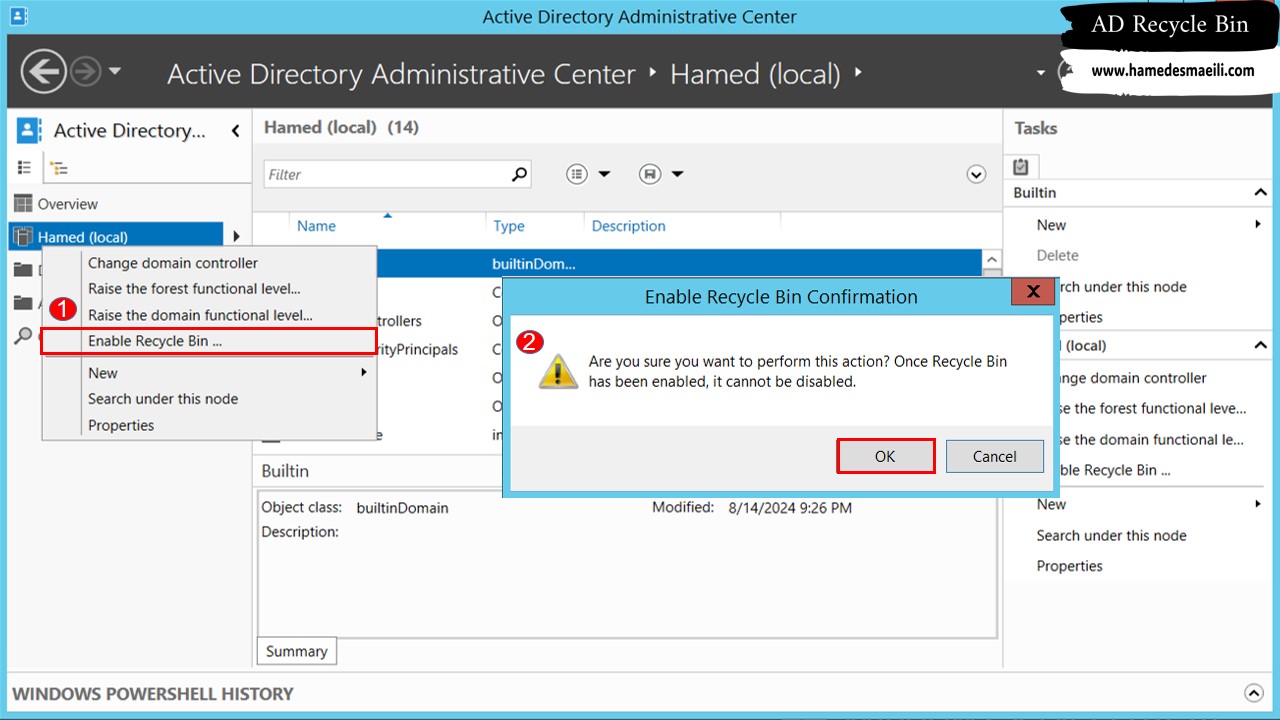The image size is (1280, 720).
Task: Collapse the Builtin tasks section
Action: pyautogui.click(x=1260, y=192)
